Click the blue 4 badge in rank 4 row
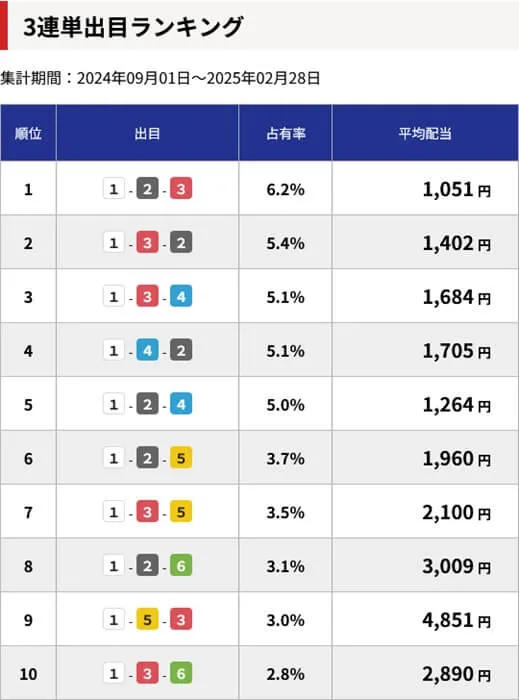 coord(148,350)
